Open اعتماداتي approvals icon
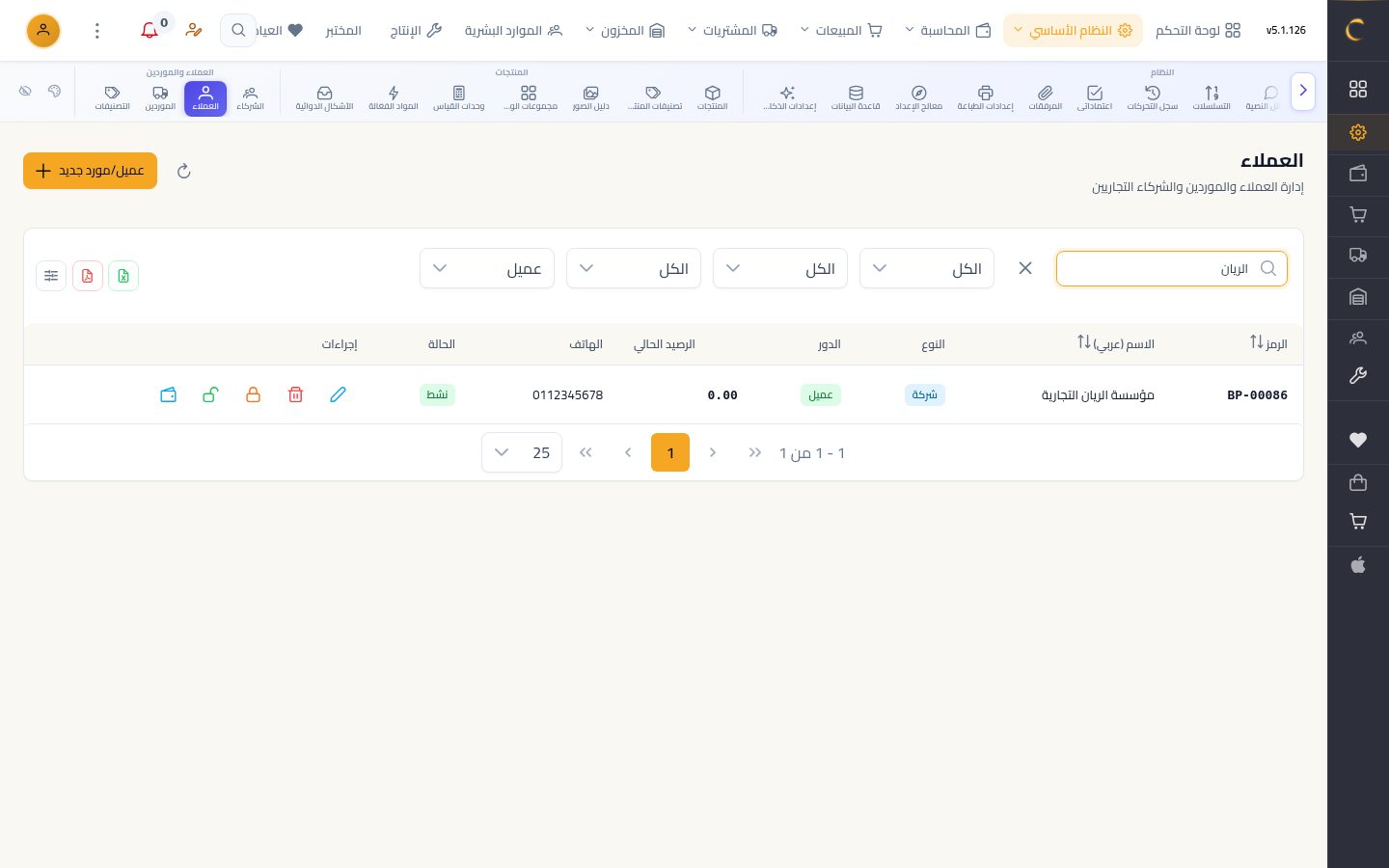This screenshot has height=868, width=1389. coord(1095,97)
